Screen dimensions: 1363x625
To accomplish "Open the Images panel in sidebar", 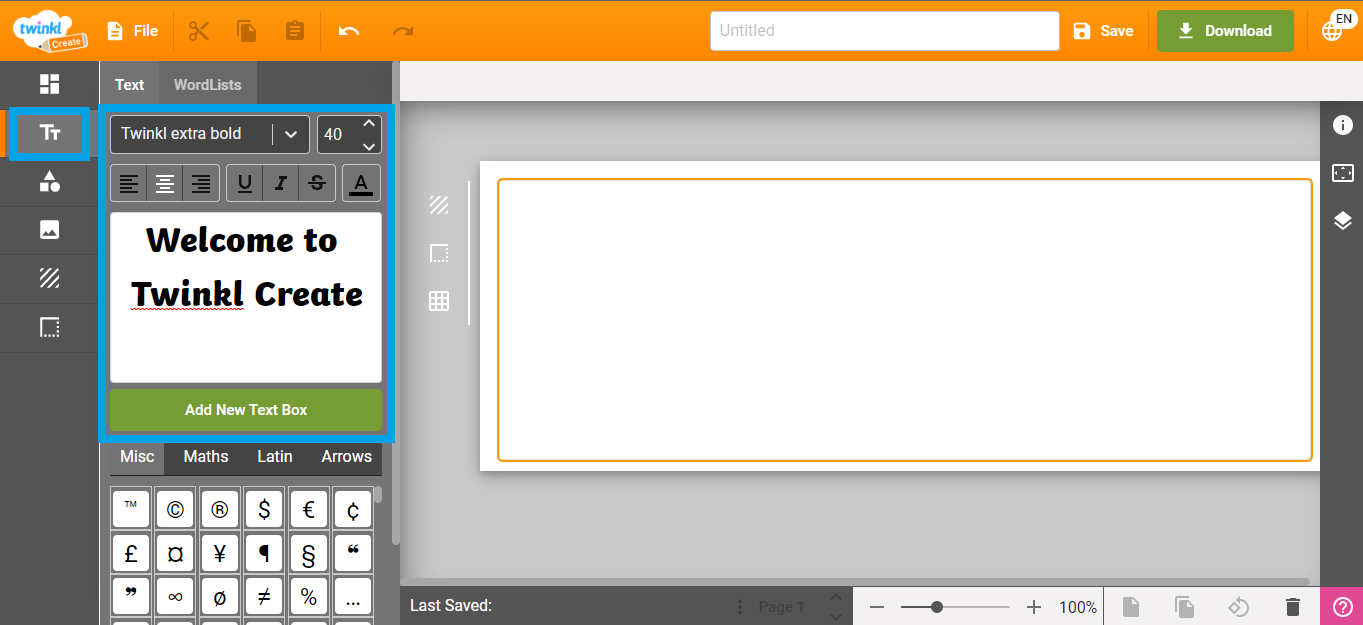I will 49,230.
